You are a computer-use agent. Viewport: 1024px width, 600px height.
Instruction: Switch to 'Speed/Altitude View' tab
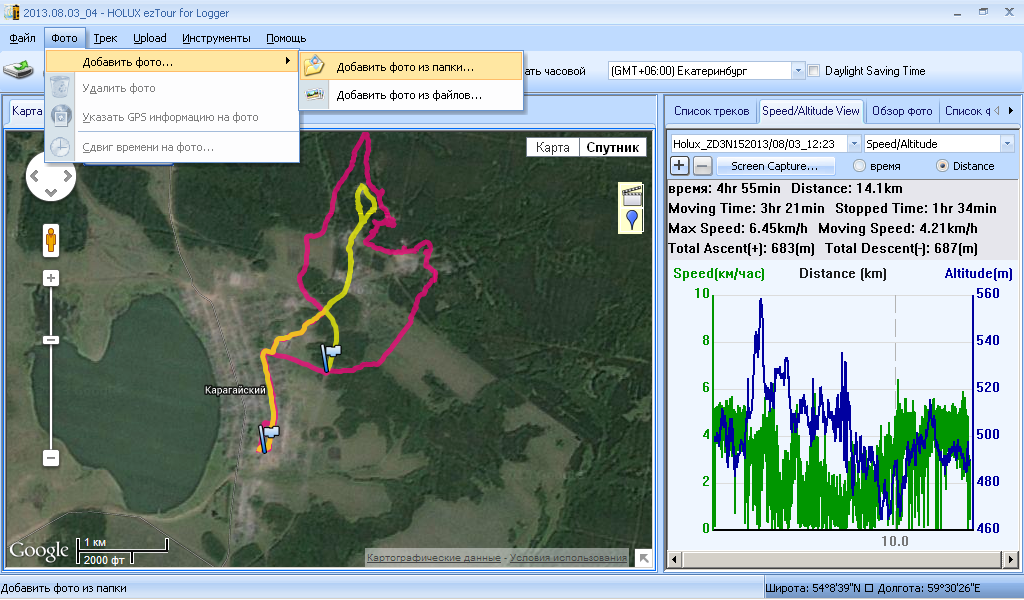tap(810, 111)
